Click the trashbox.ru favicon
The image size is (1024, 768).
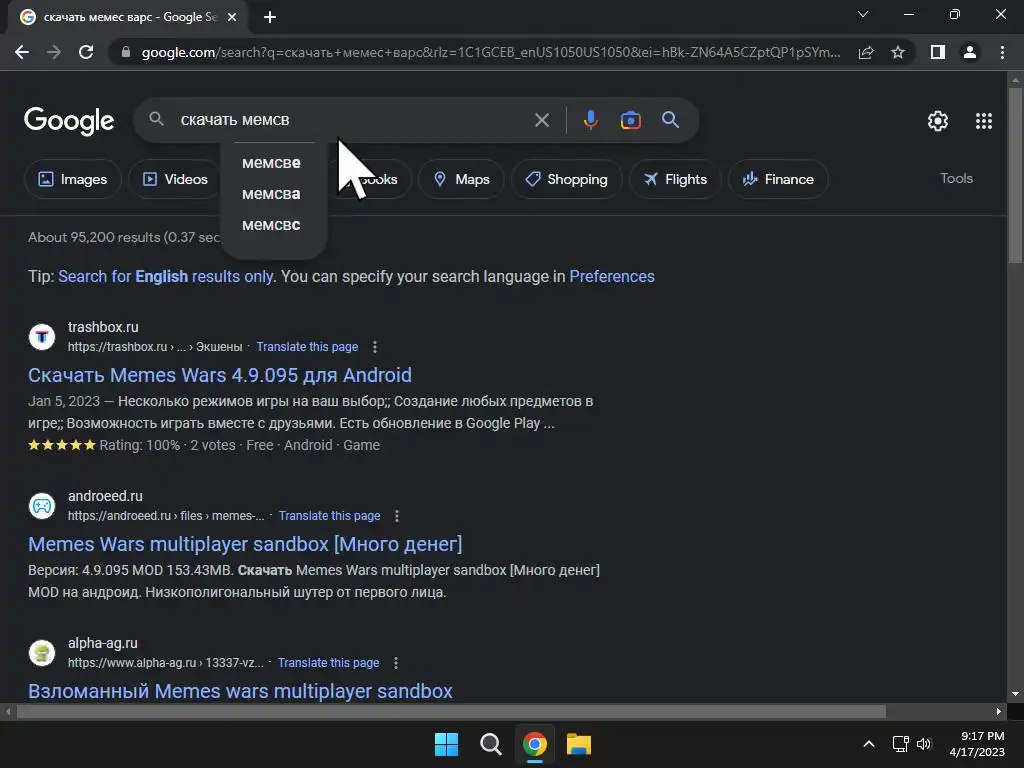coord(42,337)
